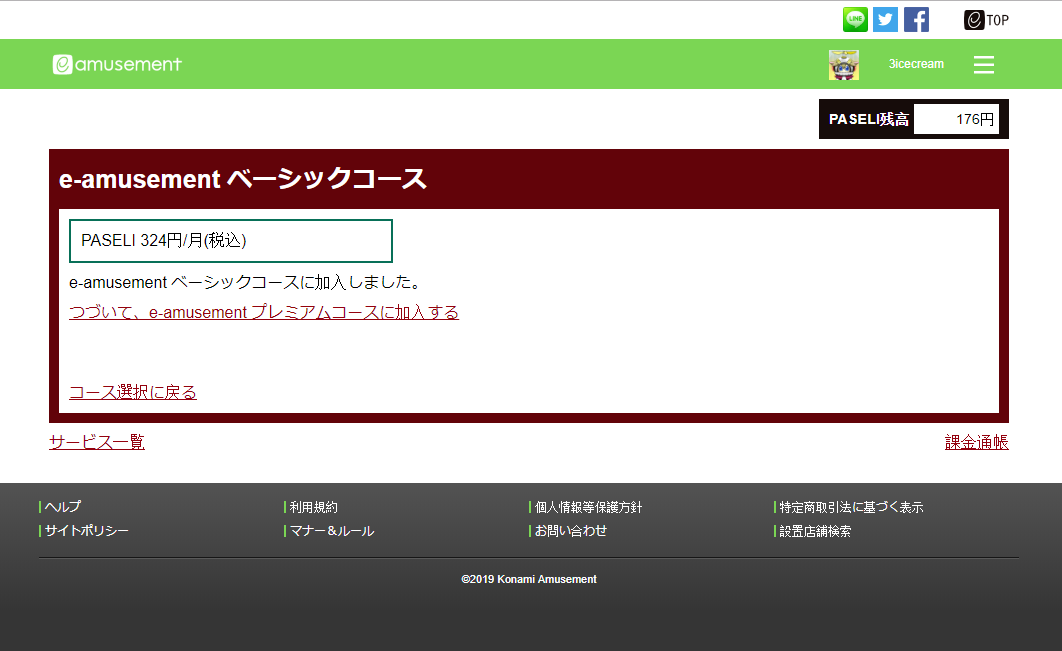Open the e-amusement logo home link
The height and width of the screenshot is (651, 1062).
tap(117, 64)
